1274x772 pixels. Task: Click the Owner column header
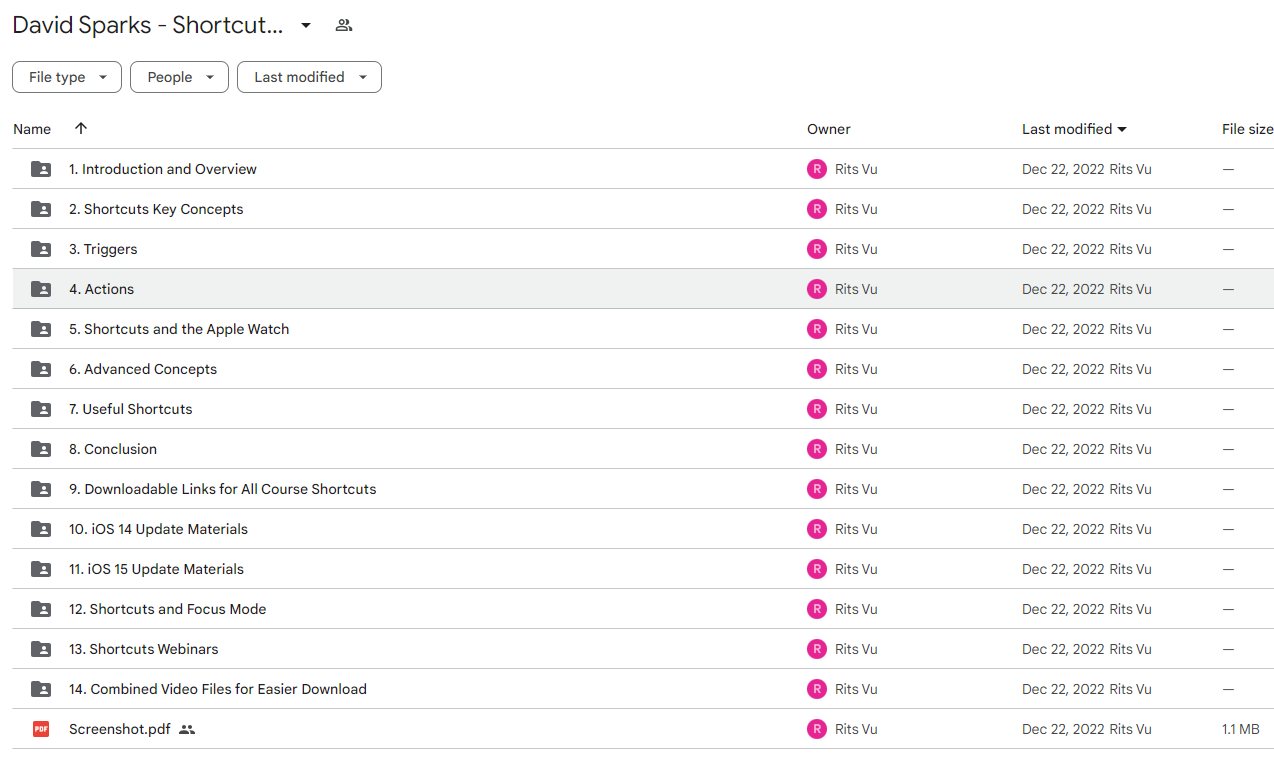[829, 129]
